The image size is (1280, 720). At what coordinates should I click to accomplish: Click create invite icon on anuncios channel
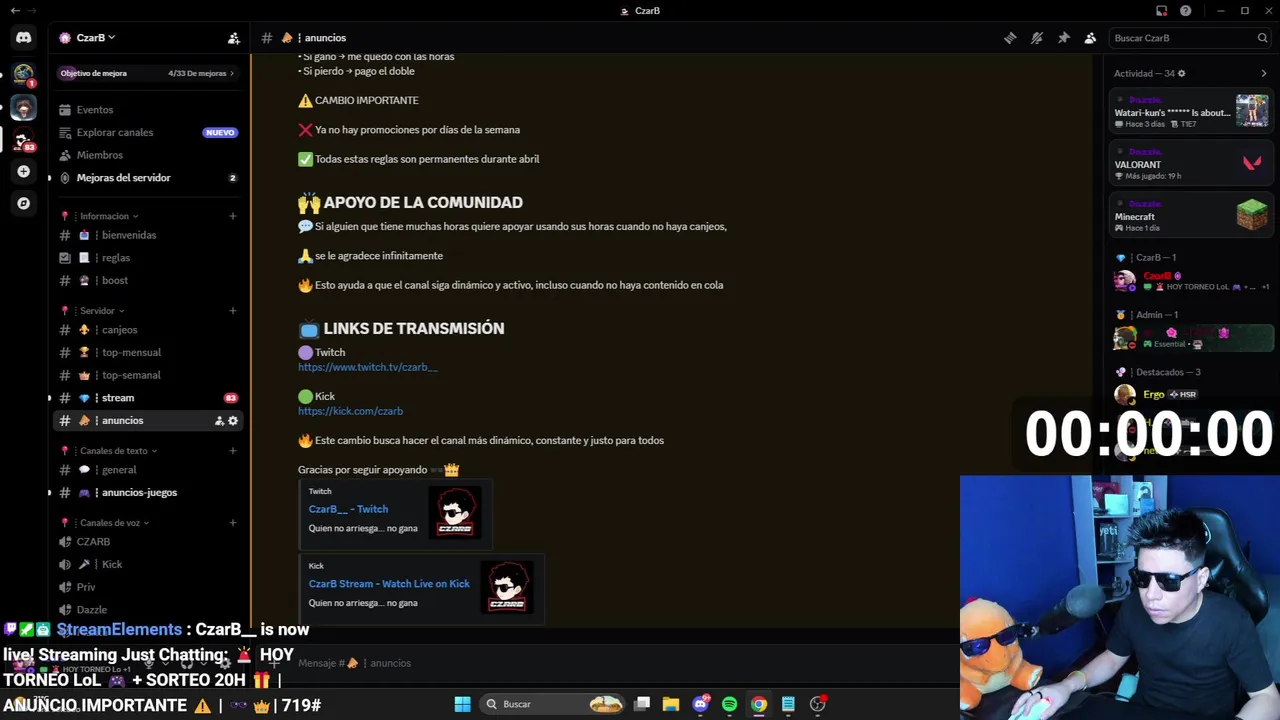(219, 421)
